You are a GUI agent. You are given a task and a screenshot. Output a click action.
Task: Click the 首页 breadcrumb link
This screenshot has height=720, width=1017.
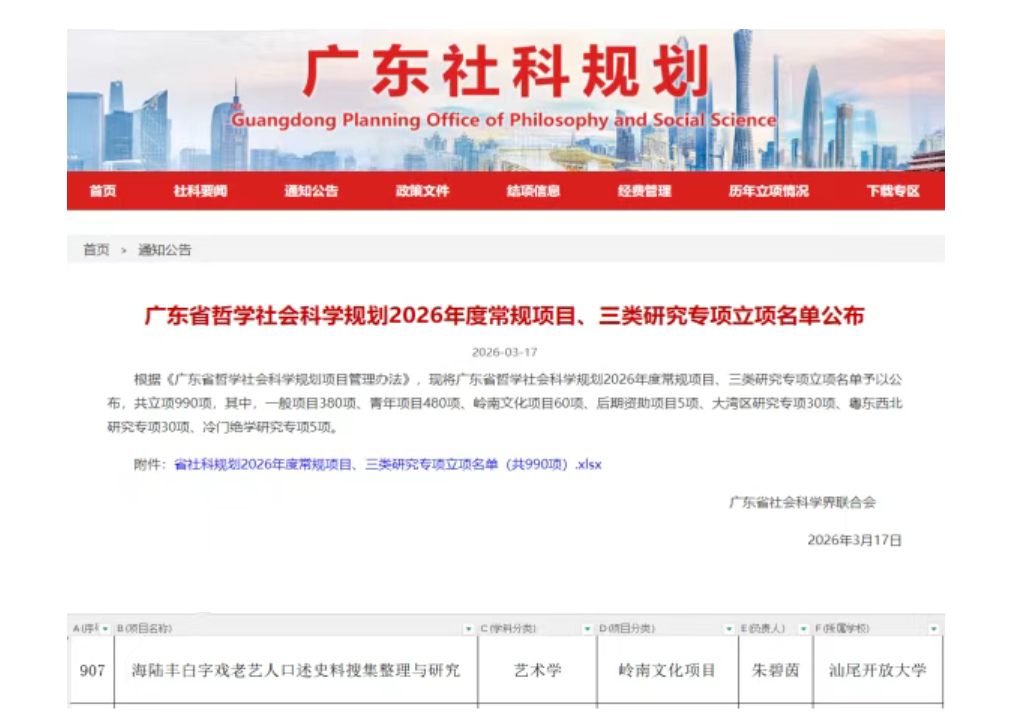(x=96, y=250)
